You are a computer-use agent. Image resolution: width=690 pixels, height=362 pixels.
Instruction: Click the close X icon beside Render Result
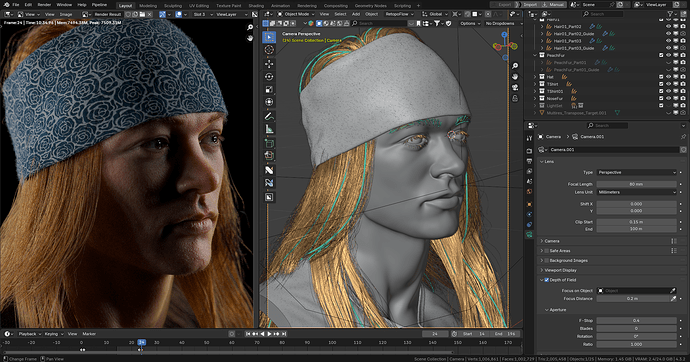pyautogui.click(x=150, y=14)
